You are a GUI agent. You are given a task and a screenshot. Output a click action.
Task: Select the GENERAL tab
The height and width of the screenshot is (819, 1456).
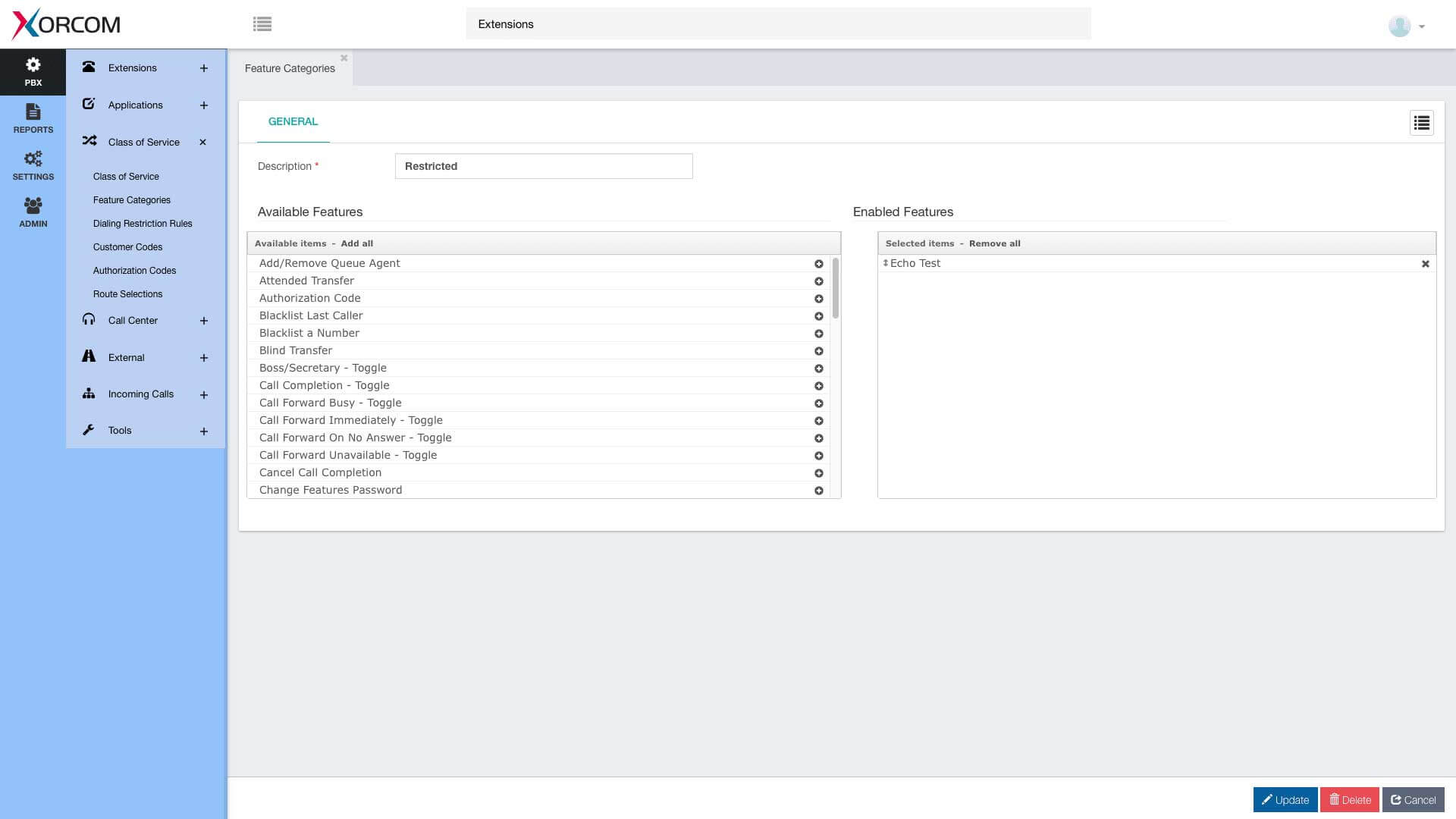pyautogui.click(x=293, y=121)
